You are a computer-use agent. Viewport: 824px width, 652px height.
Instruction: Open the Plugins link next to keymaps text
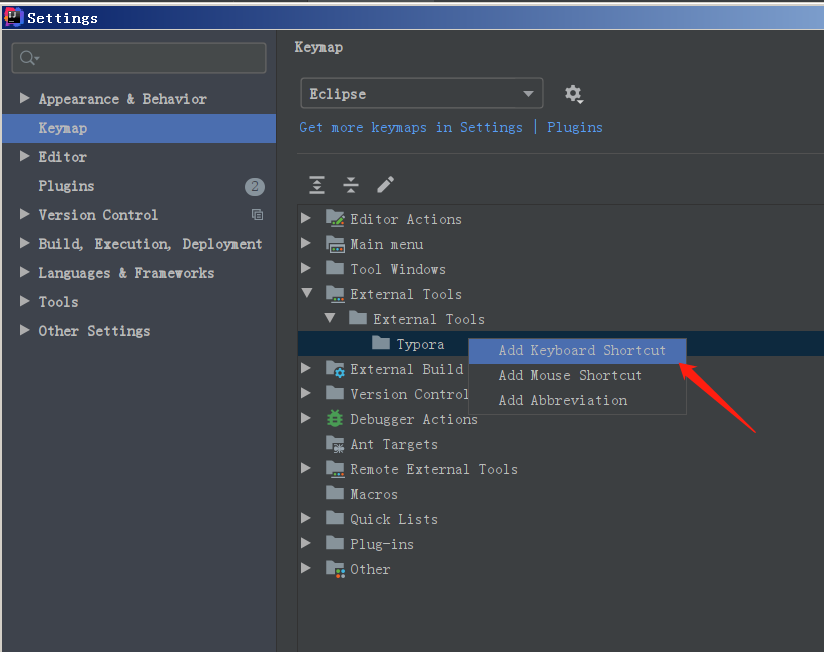coord(574,127)
